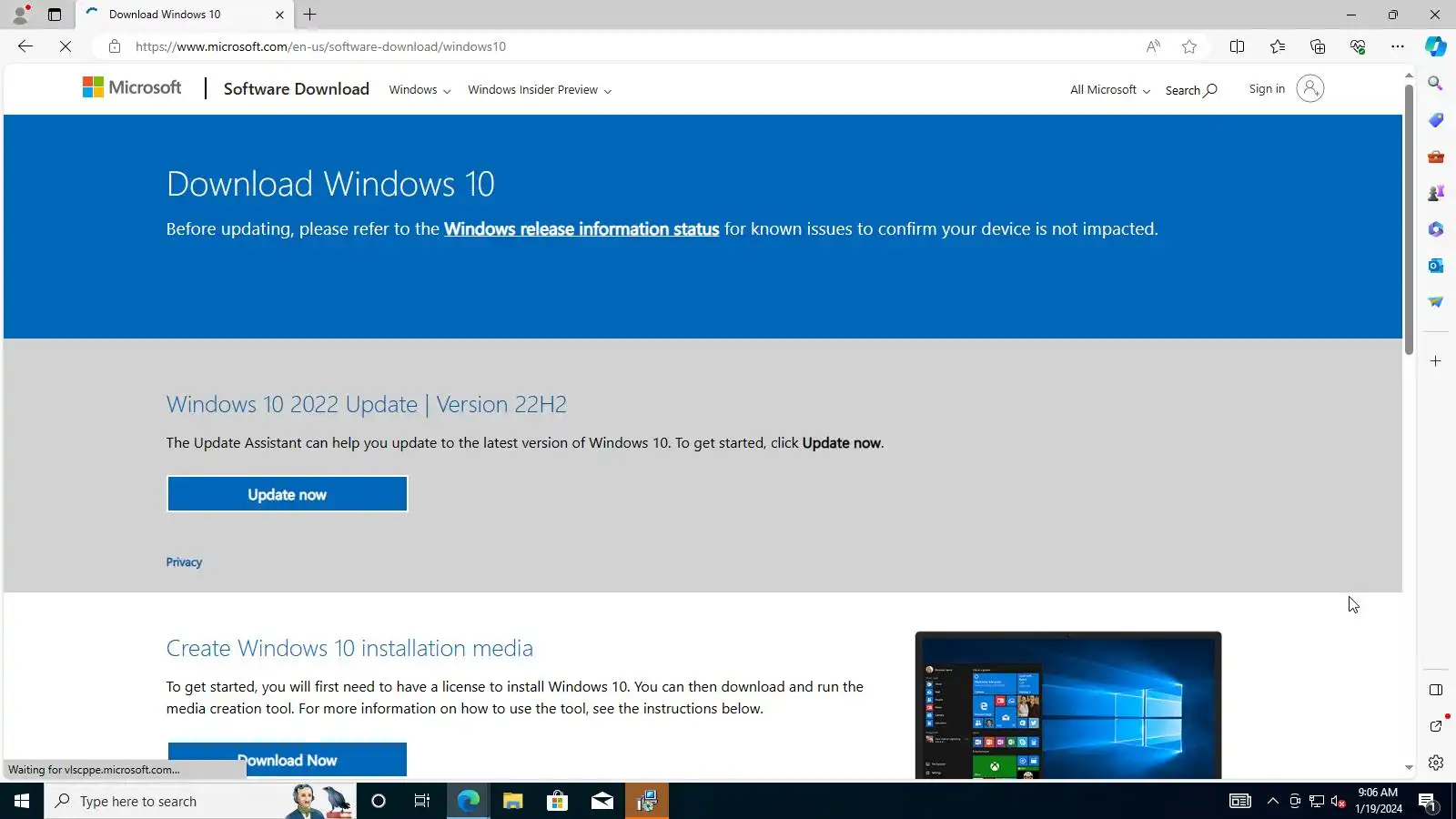Open sidebar Drop paper plane icon

click(1436, 302)
